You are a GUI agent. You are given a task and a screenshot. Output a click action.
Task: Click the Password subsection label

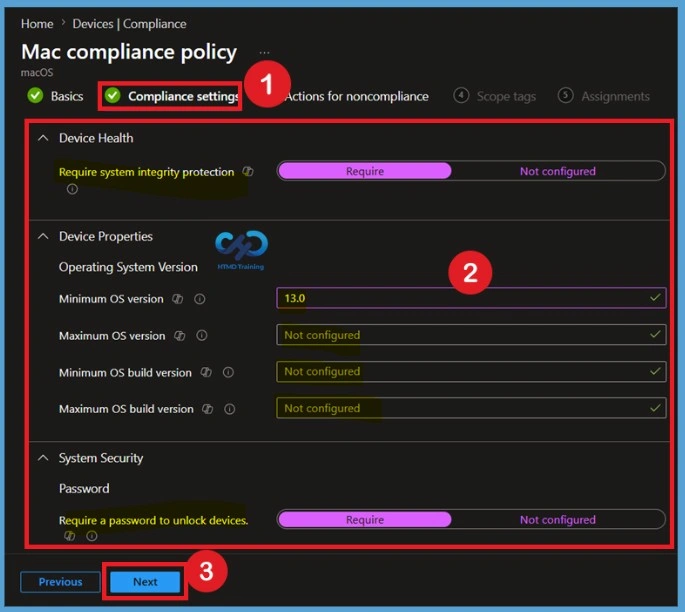click(x=84, y=488)
